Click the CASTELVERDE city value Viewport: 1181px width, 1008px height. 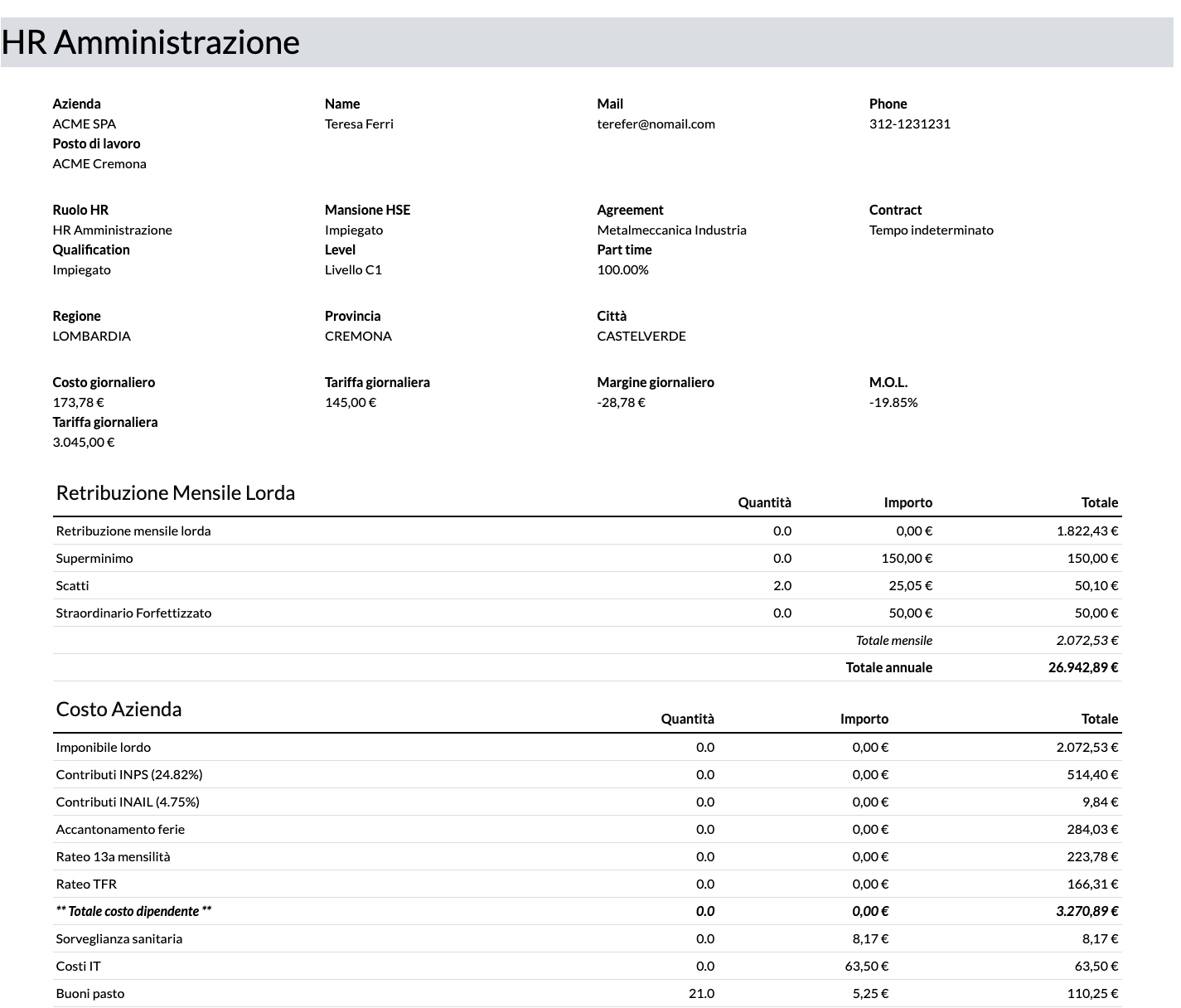pos(641,336)
